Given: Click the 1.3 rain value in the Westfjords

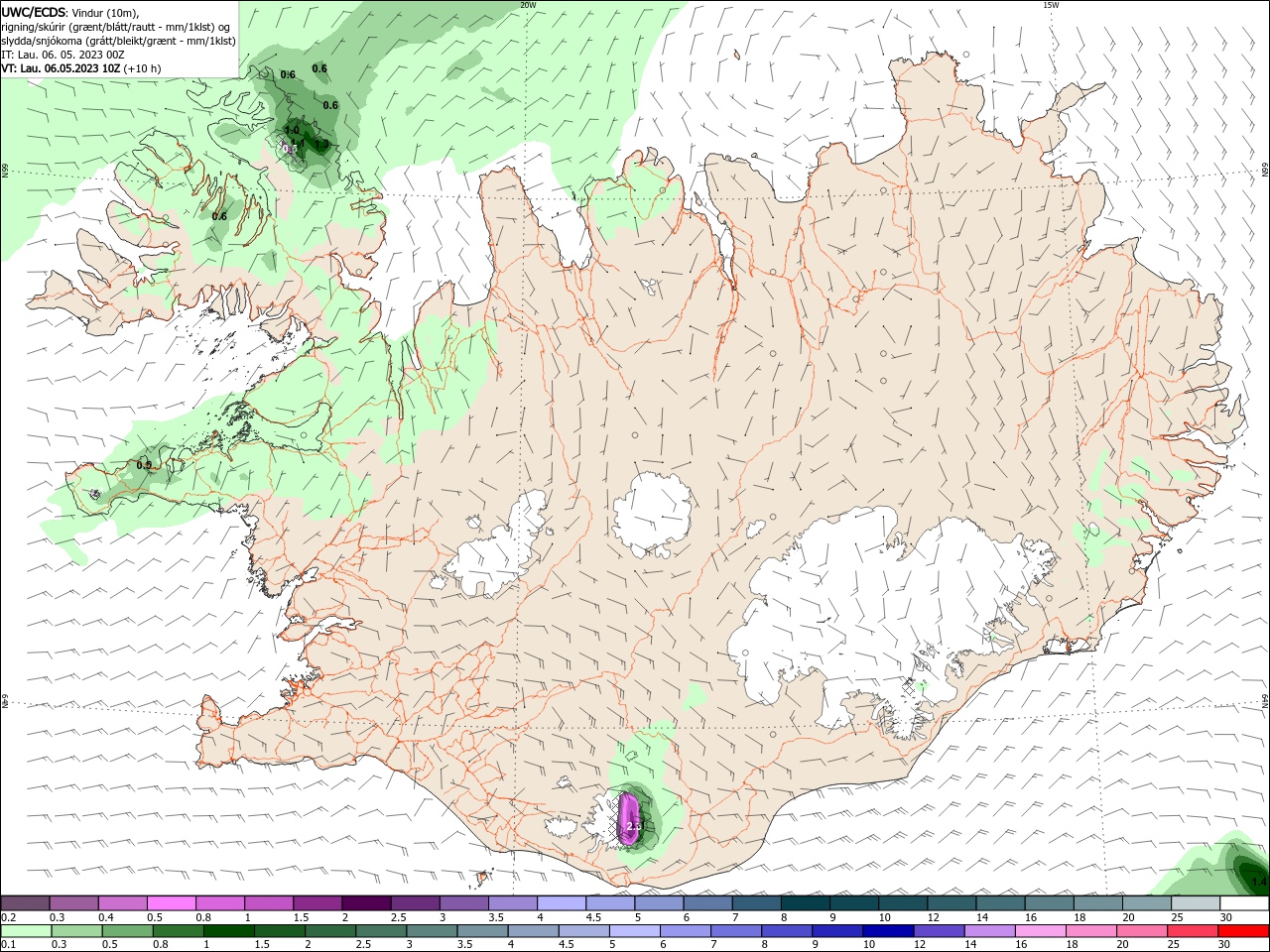Looking at the screenshot, I should (320, 145).
